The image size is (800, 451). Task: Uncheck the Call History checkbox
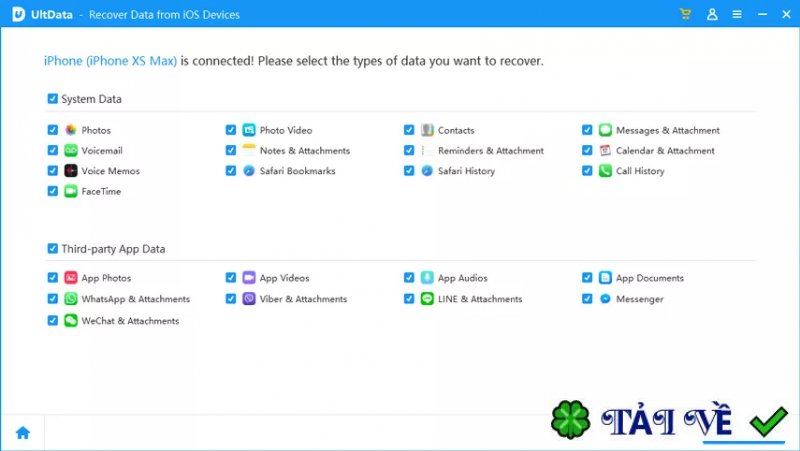587,171
